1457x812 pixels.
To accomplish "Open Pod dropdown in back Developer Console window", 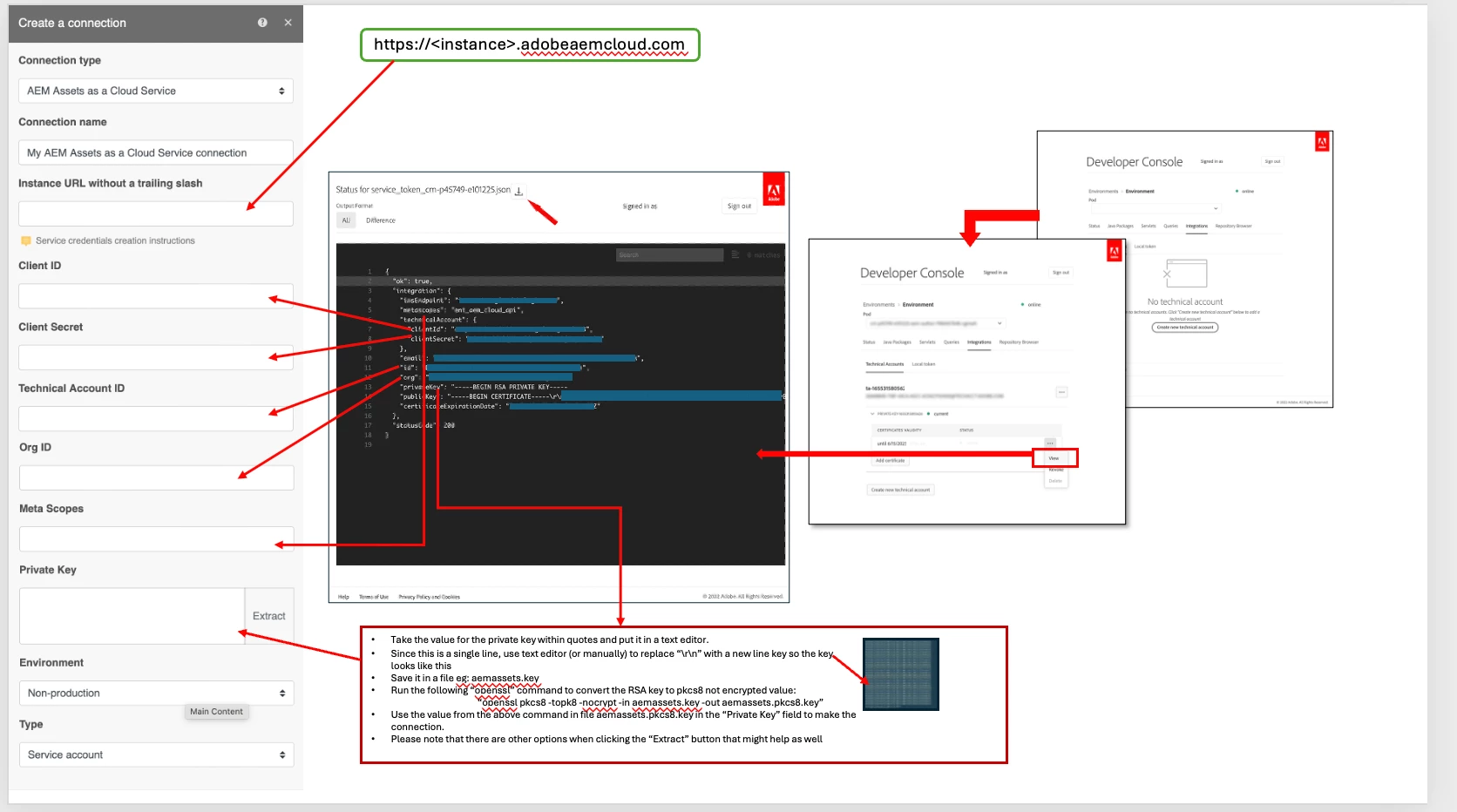I will [x=1155, y=208].
